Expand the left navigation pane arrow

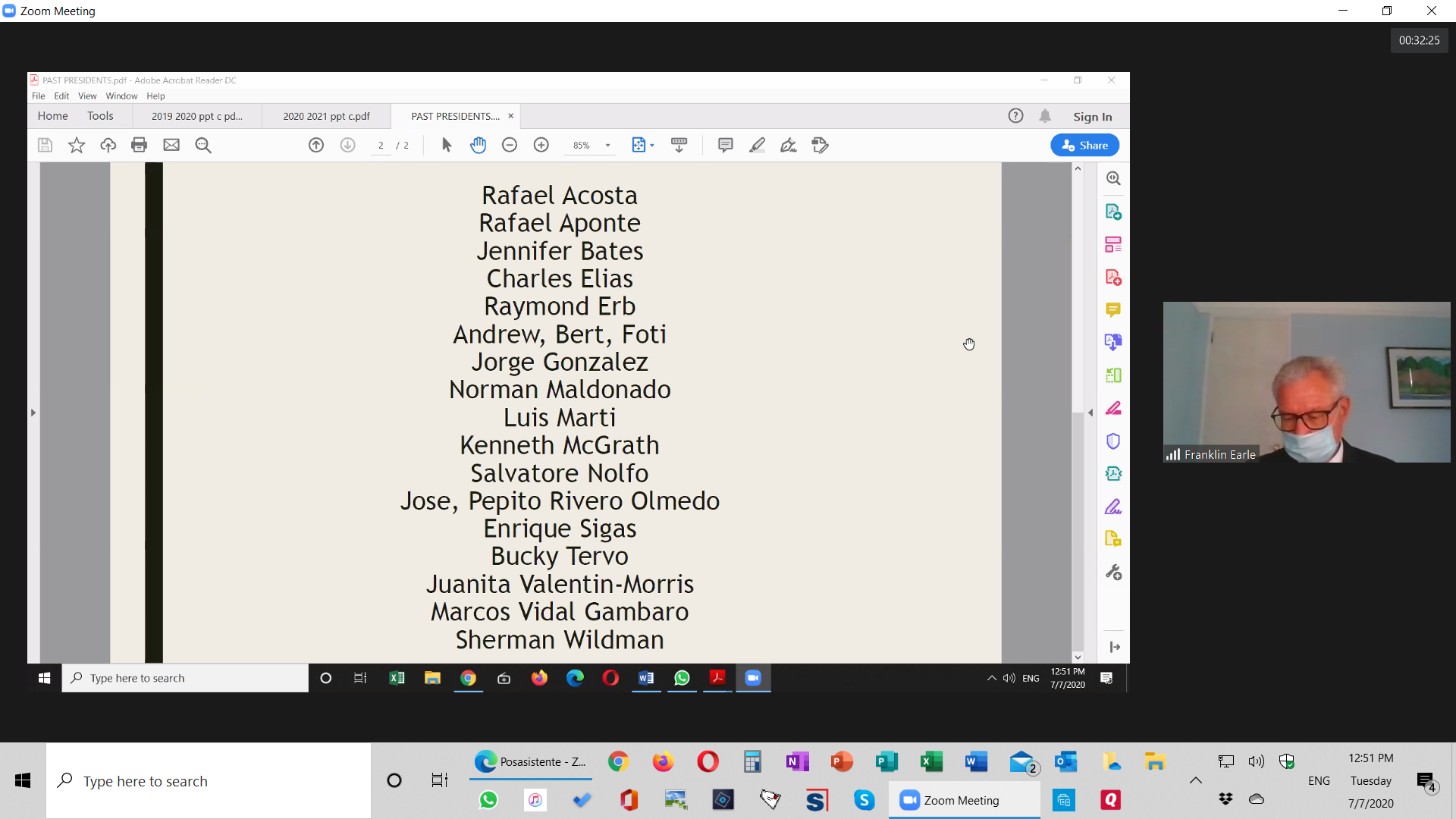(33, 413)
